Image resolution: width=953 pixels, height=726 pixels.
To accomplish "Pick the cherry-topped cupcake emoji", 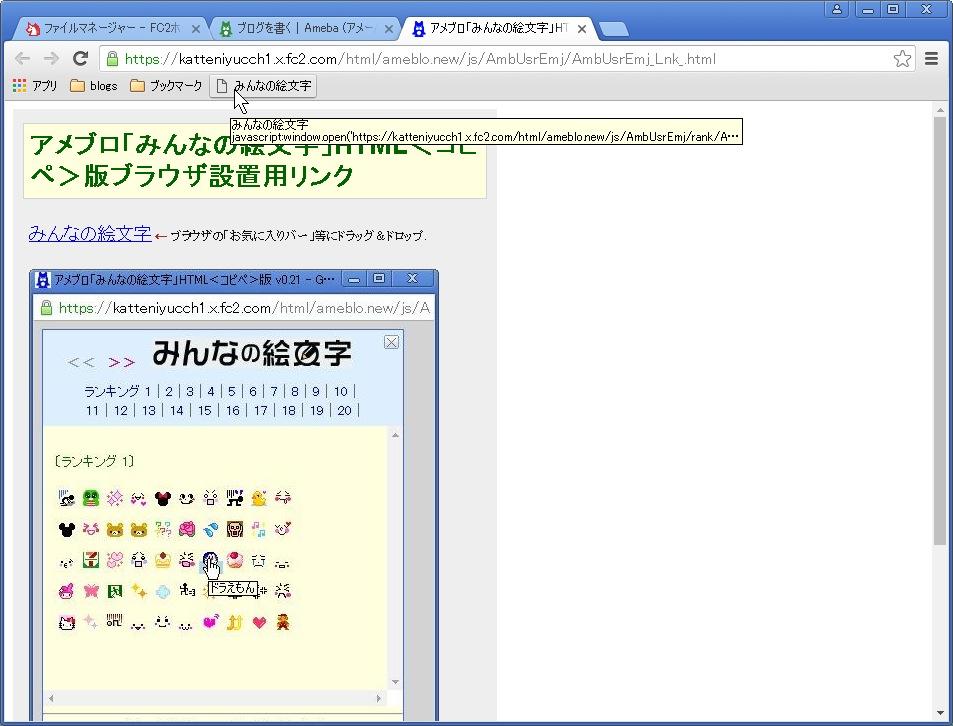I will [x=235, y=560].
